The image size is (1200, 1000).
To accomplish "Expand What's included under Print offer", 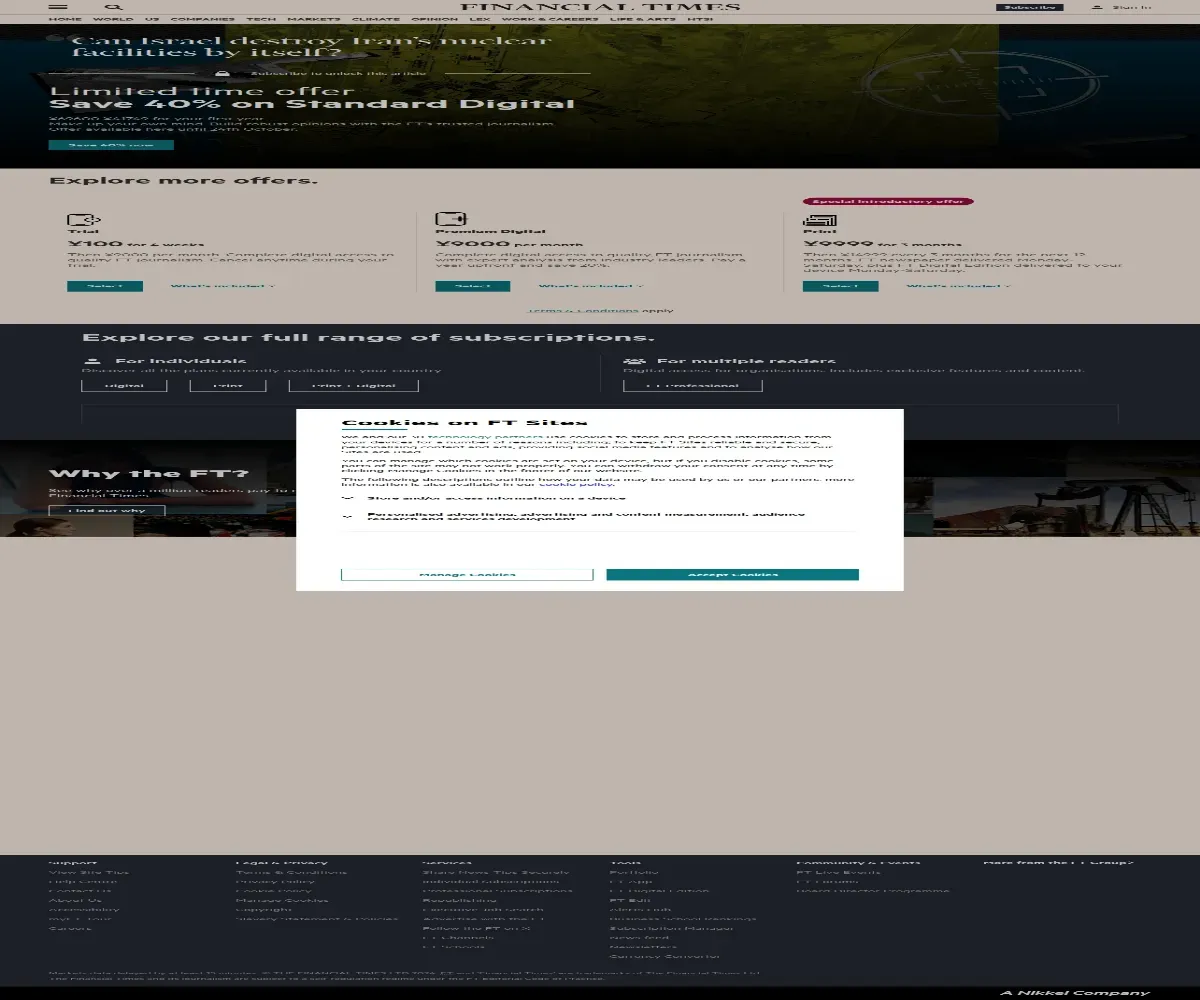I will (x=958, y=286).
